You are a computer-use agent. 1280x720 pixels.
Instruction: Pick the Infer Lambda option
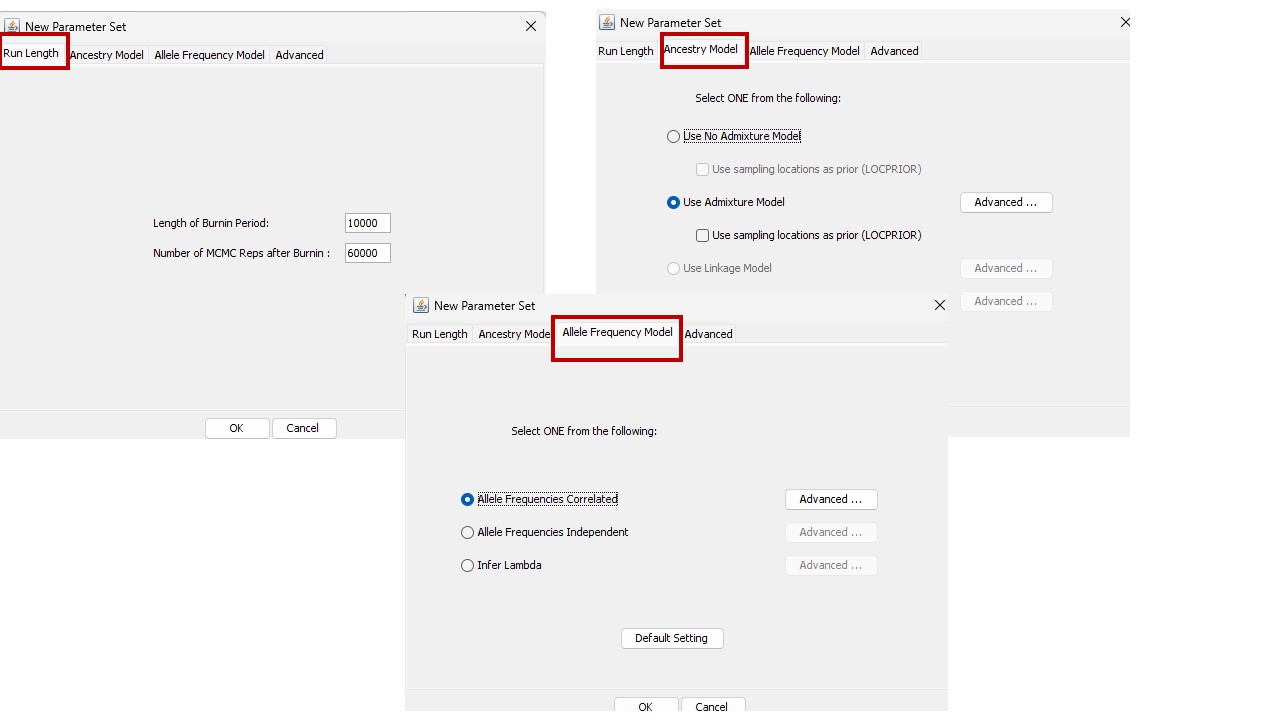(468, 565)
